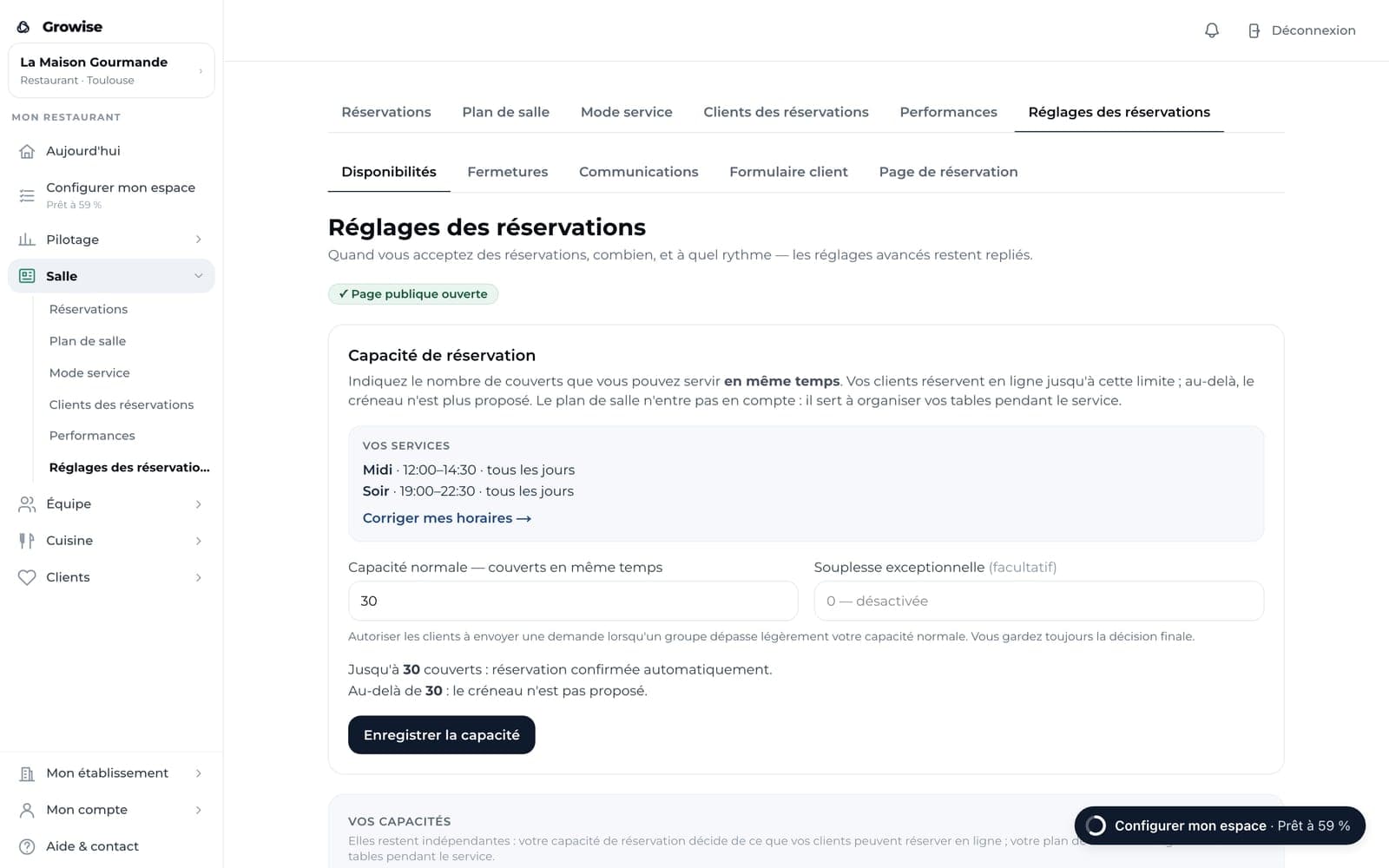
Task: Expand the Mon compte chevron
Action: [x=198, y=810]
